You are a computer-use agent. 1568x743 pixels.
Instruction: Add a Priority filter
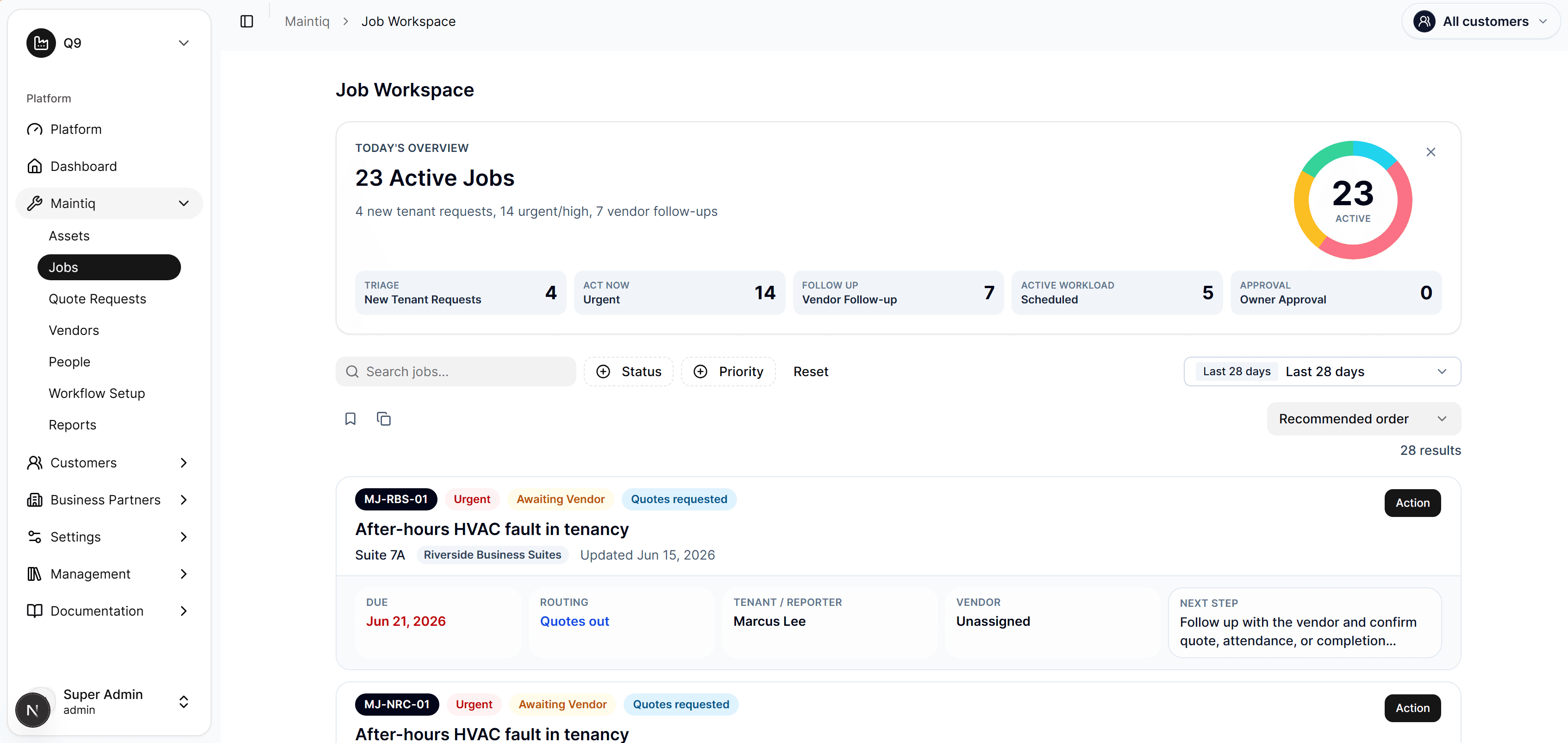728,371
